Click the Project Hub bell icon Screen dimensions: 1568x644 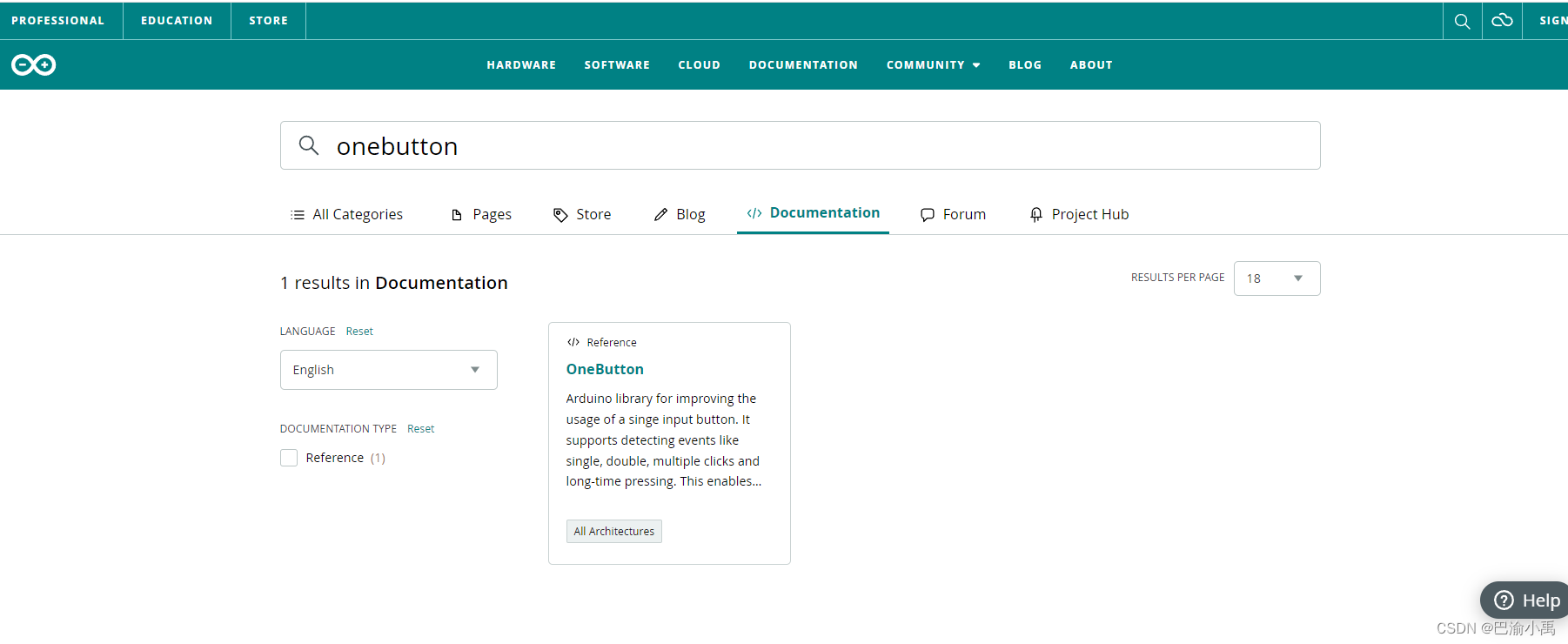point(1035,215)
